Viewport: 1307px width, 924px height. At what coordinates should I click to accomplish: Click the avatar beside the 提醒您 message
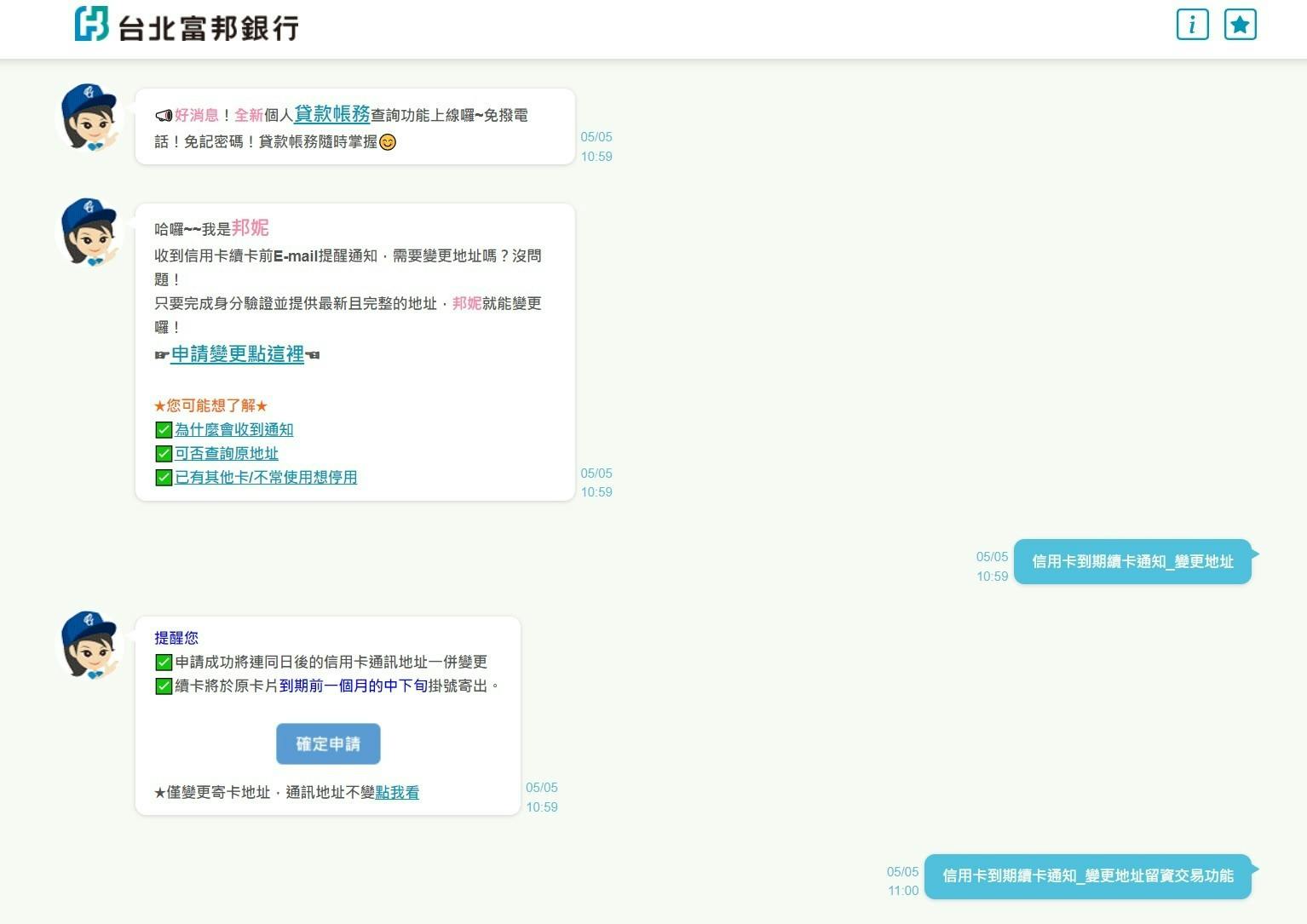pyautogui.click(x=89, y=645)
